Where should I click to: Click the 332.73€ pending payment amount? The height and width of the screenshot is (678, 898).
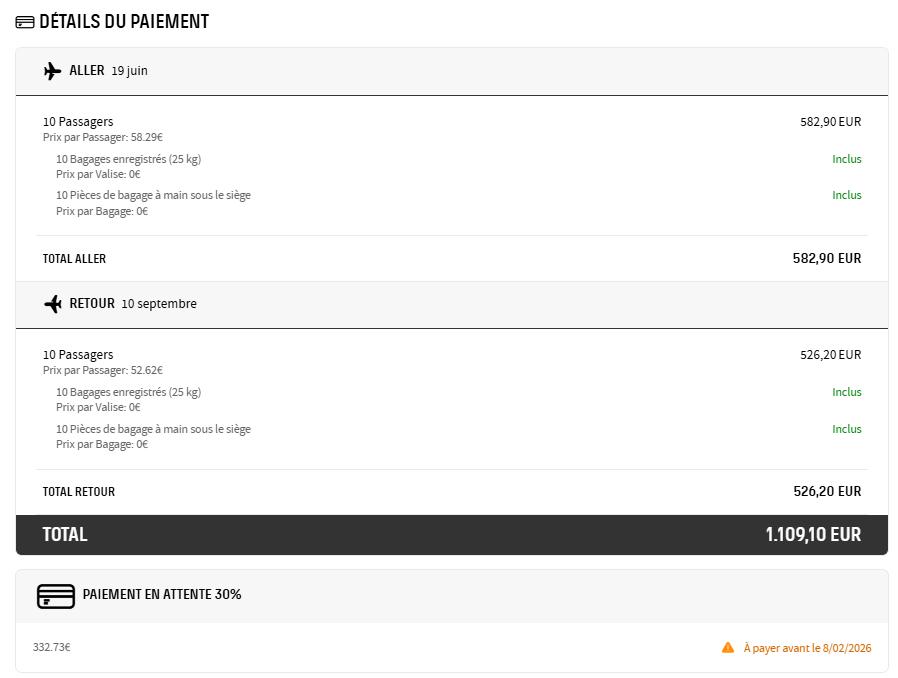51,647
